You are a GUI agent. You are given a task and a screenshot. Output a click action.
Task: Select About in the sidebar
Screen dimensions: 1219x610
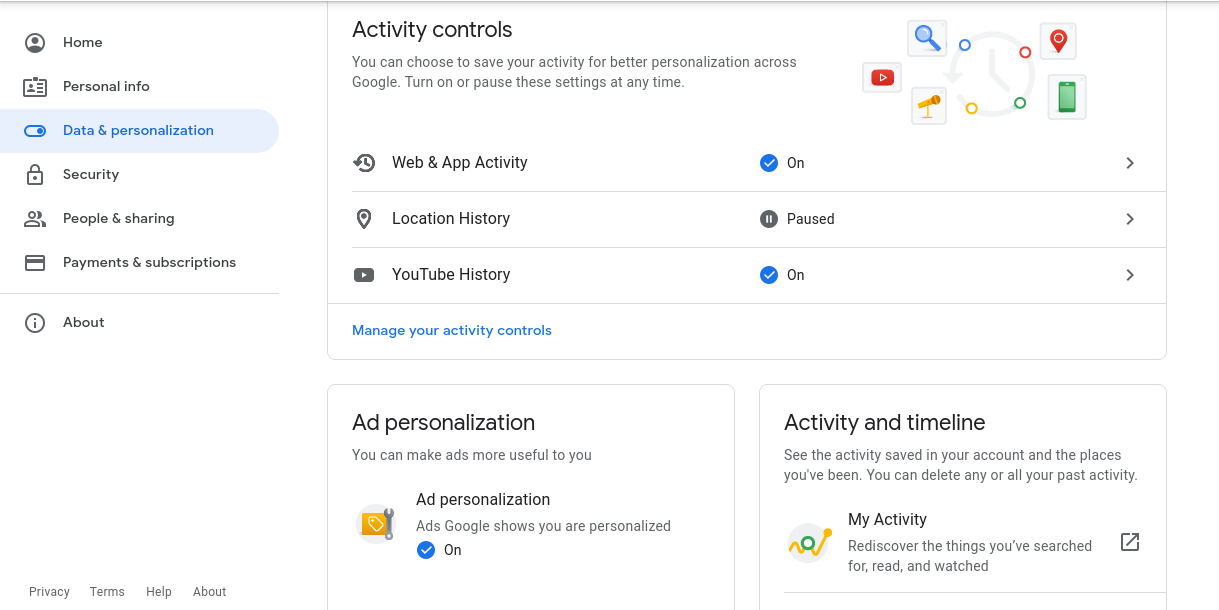click(84, 322)
